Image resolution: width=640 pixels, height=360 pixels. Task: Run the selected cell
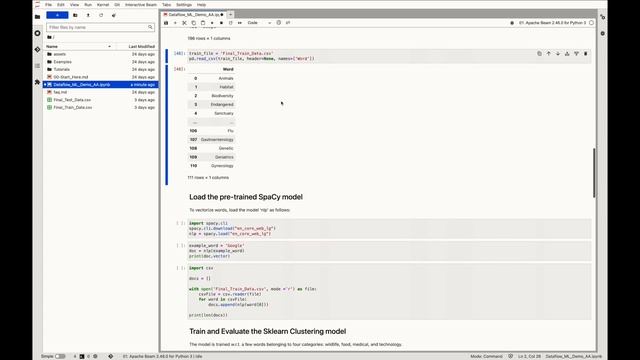click(x=212, y=23)
